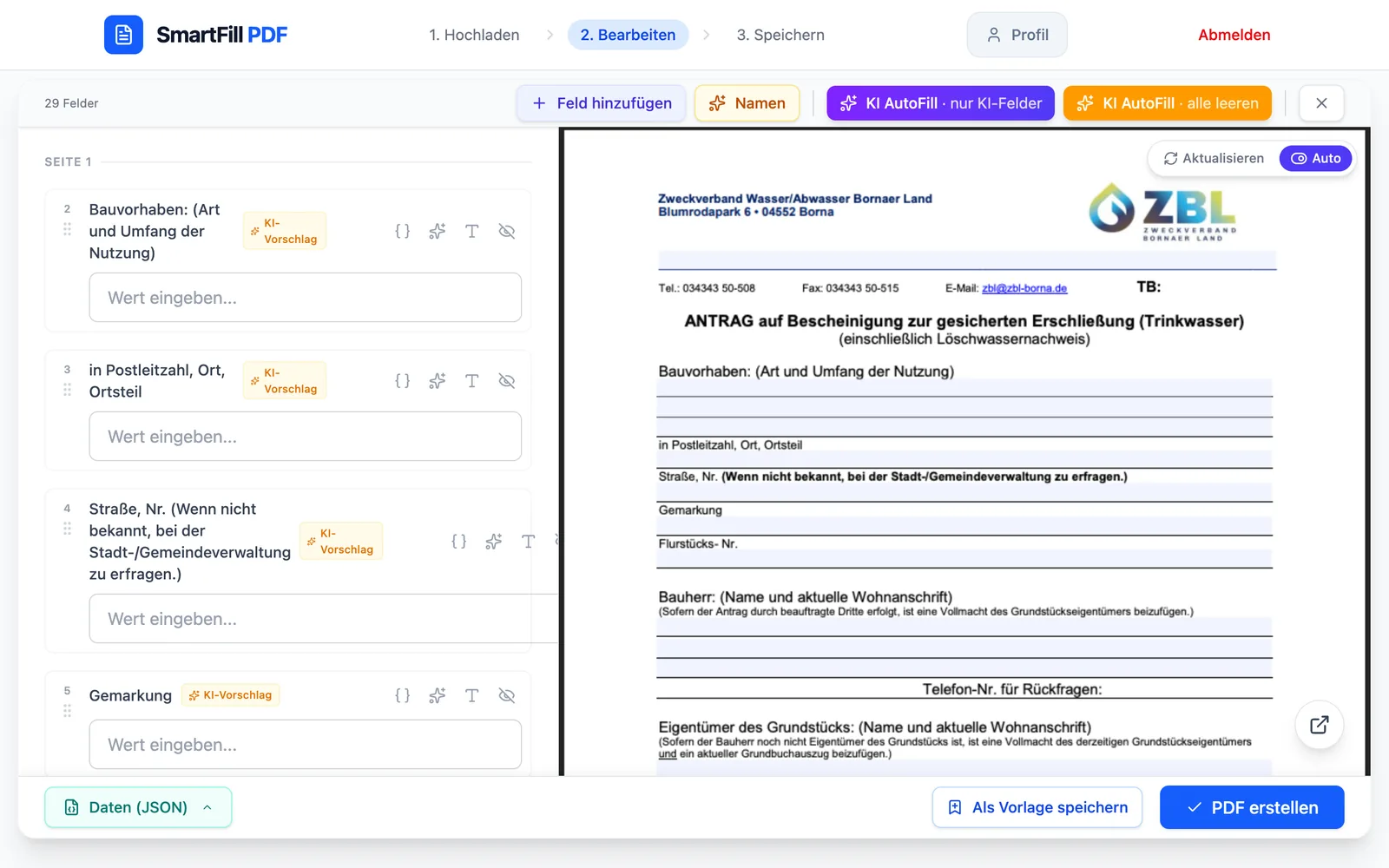The image size is (1389, 868).
Task: Close the editor toolbar with X
Action: click(1321, 103)
